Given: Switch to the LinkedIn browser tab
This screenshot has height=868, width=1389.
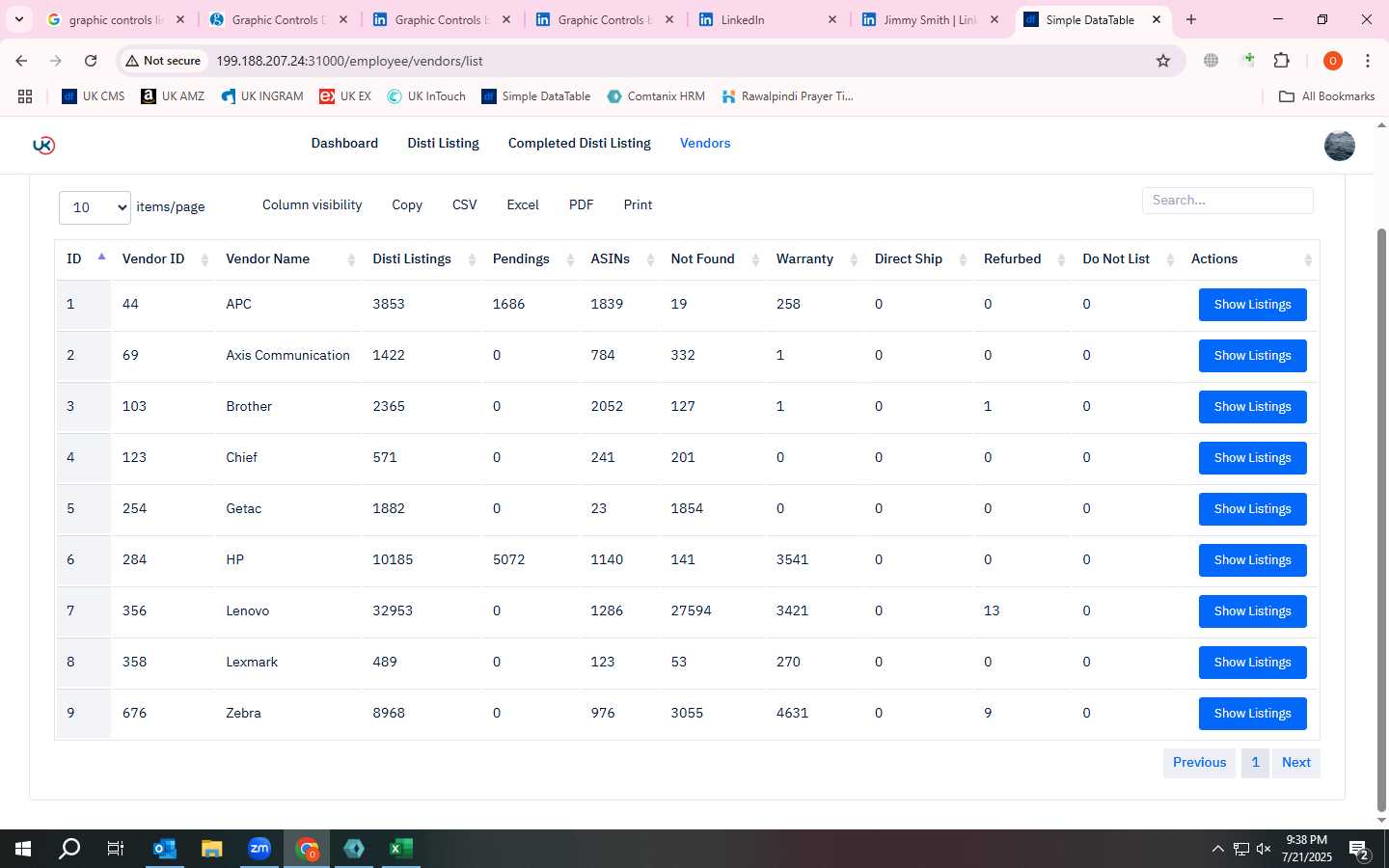Looking at the screenshot, I should tap(770, 19).
